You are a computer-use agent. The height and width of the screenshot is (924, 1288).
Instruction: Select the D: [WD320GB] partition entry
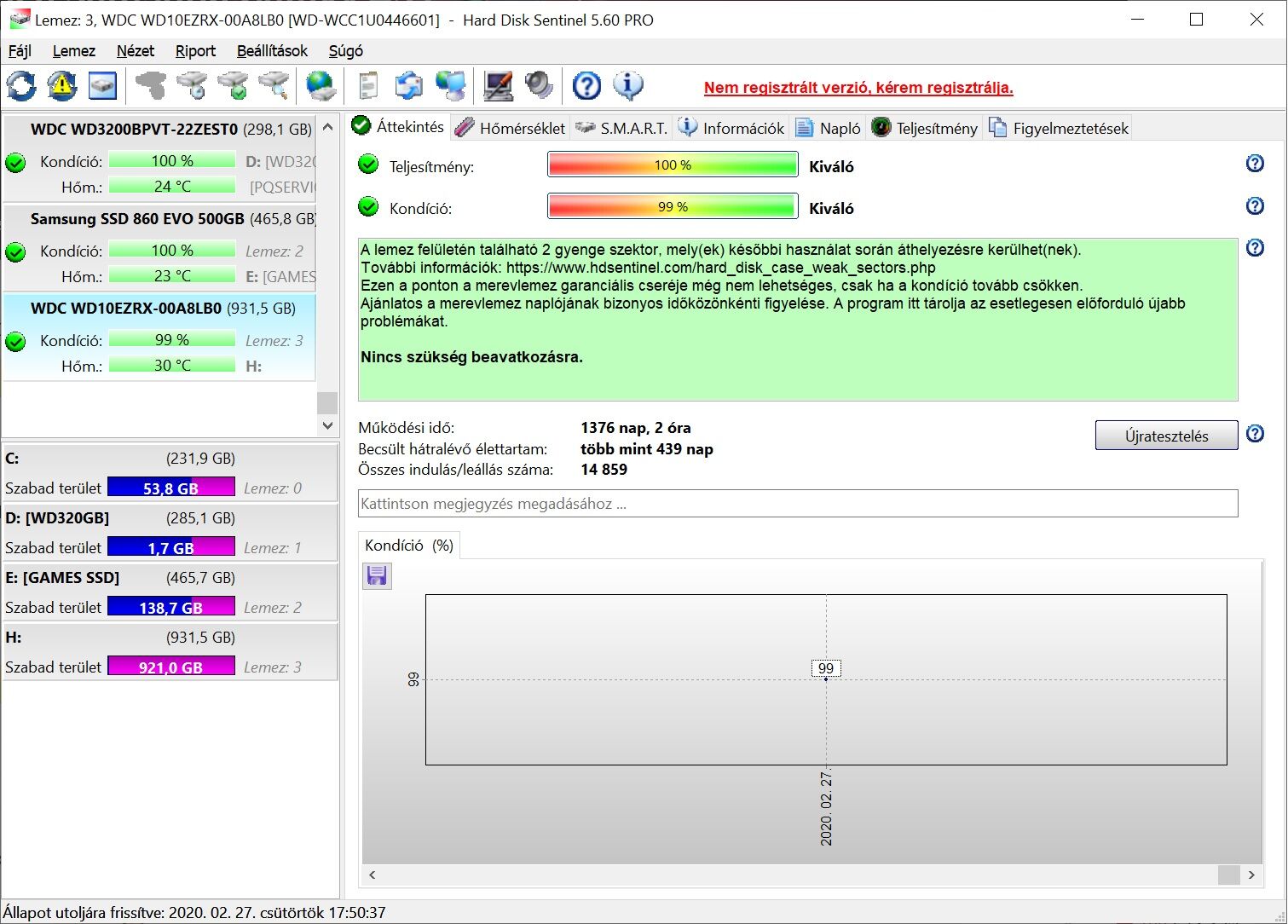pos(170,532)
